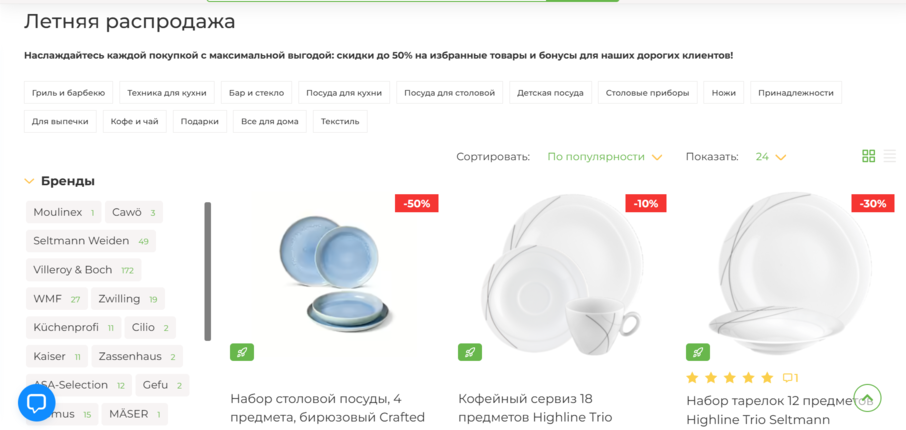Switch to grid view layout icon
Screen dimensions: 906x430
(868, 156)
